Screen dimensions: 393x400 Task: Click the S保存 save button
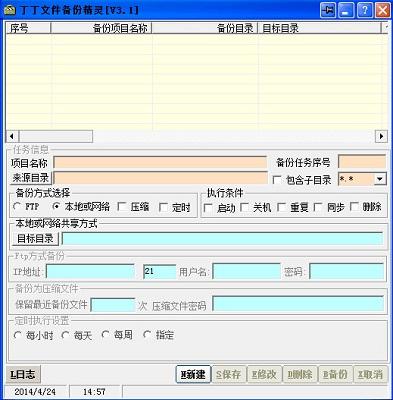(229, 374)
